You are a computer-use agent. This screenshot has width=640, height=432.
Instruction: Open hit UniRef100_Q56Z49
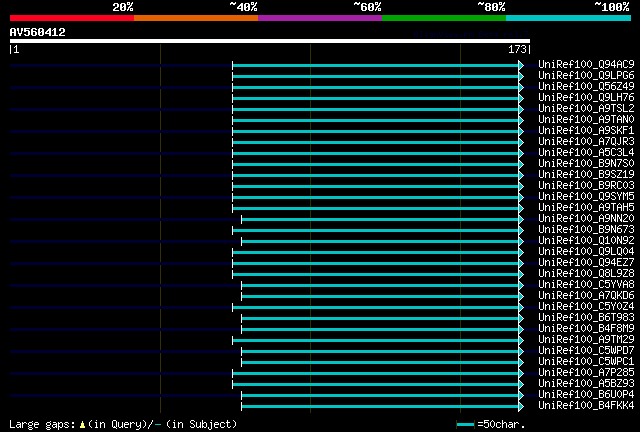click(586, 87)
